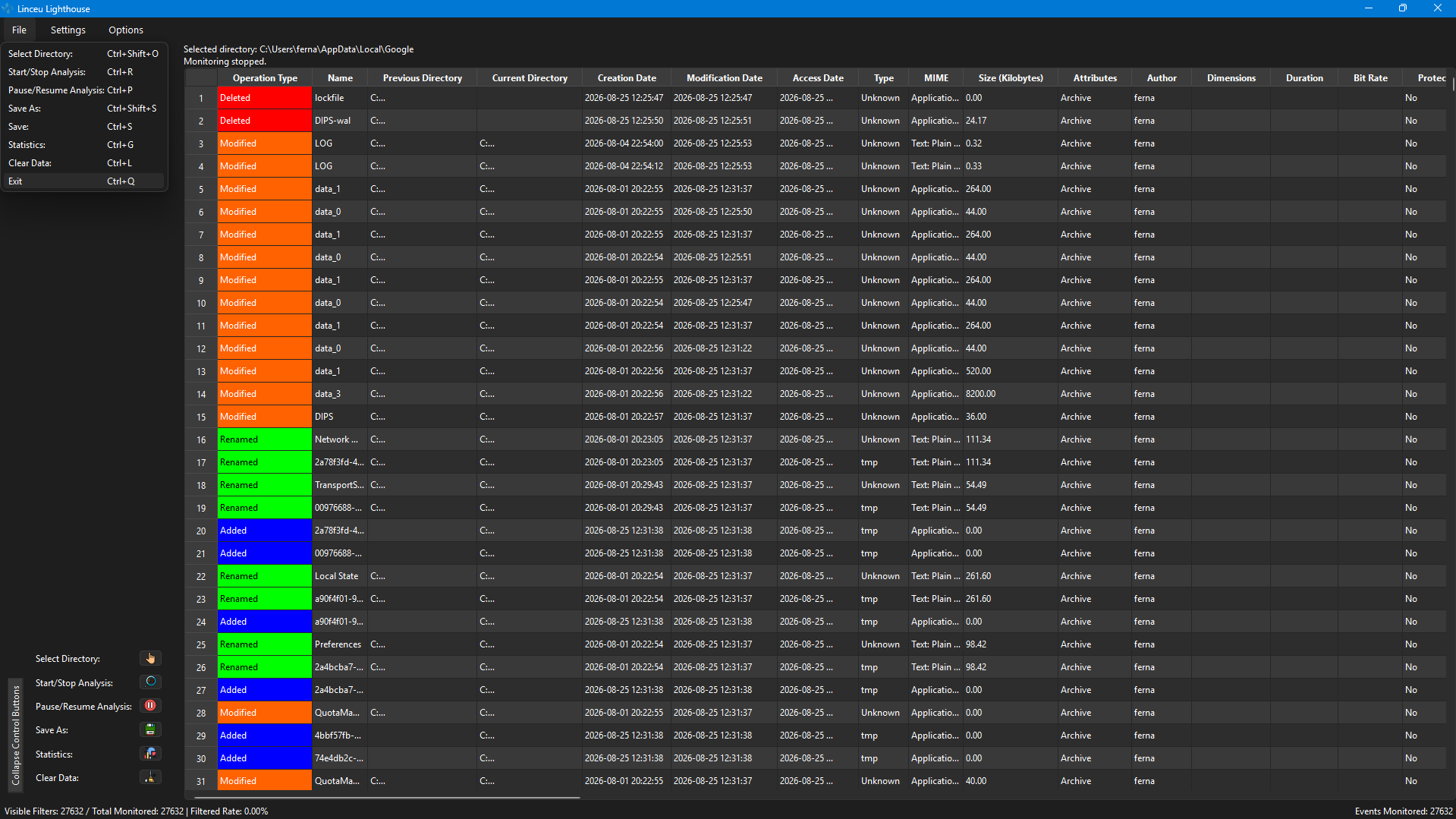Screen dimensions: 1456x819
Task: Click the MIME column header
Action: (936, 78)
